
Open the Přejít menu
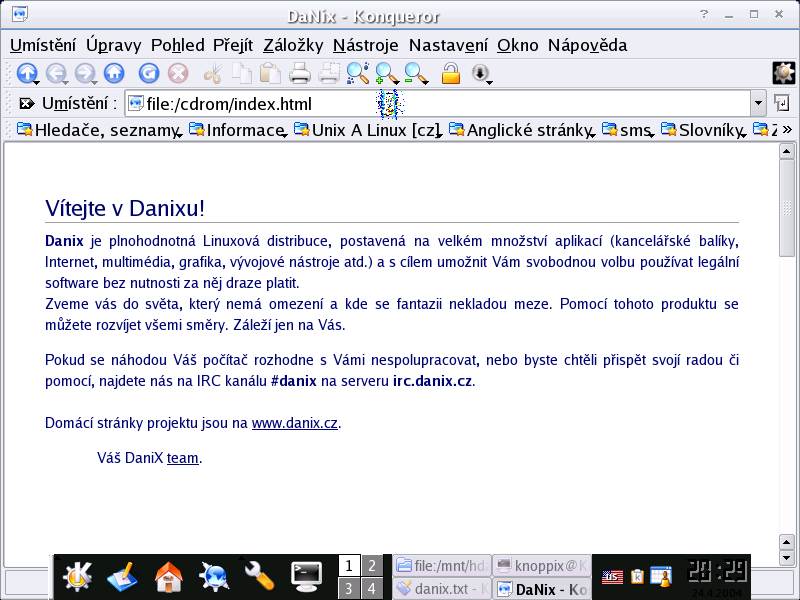coord(233,45)
